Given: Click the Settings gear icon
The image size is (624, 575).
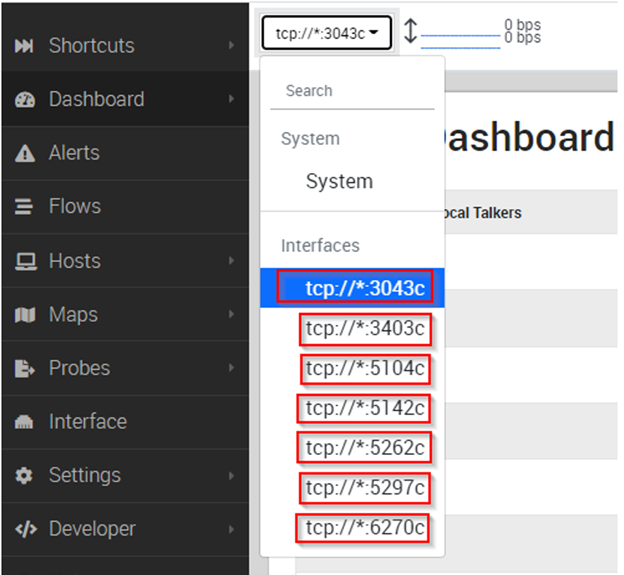Looking at the screenshot, I should coord(24,476).
